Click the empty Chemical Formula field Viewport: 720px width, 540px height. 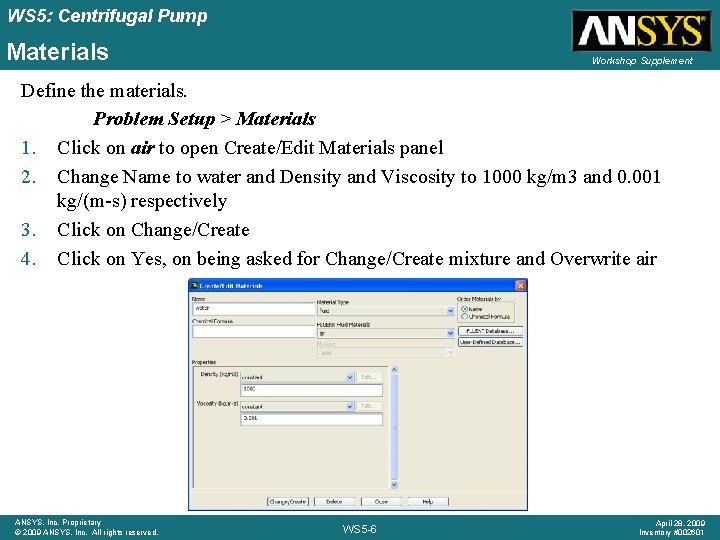(253, 332)
